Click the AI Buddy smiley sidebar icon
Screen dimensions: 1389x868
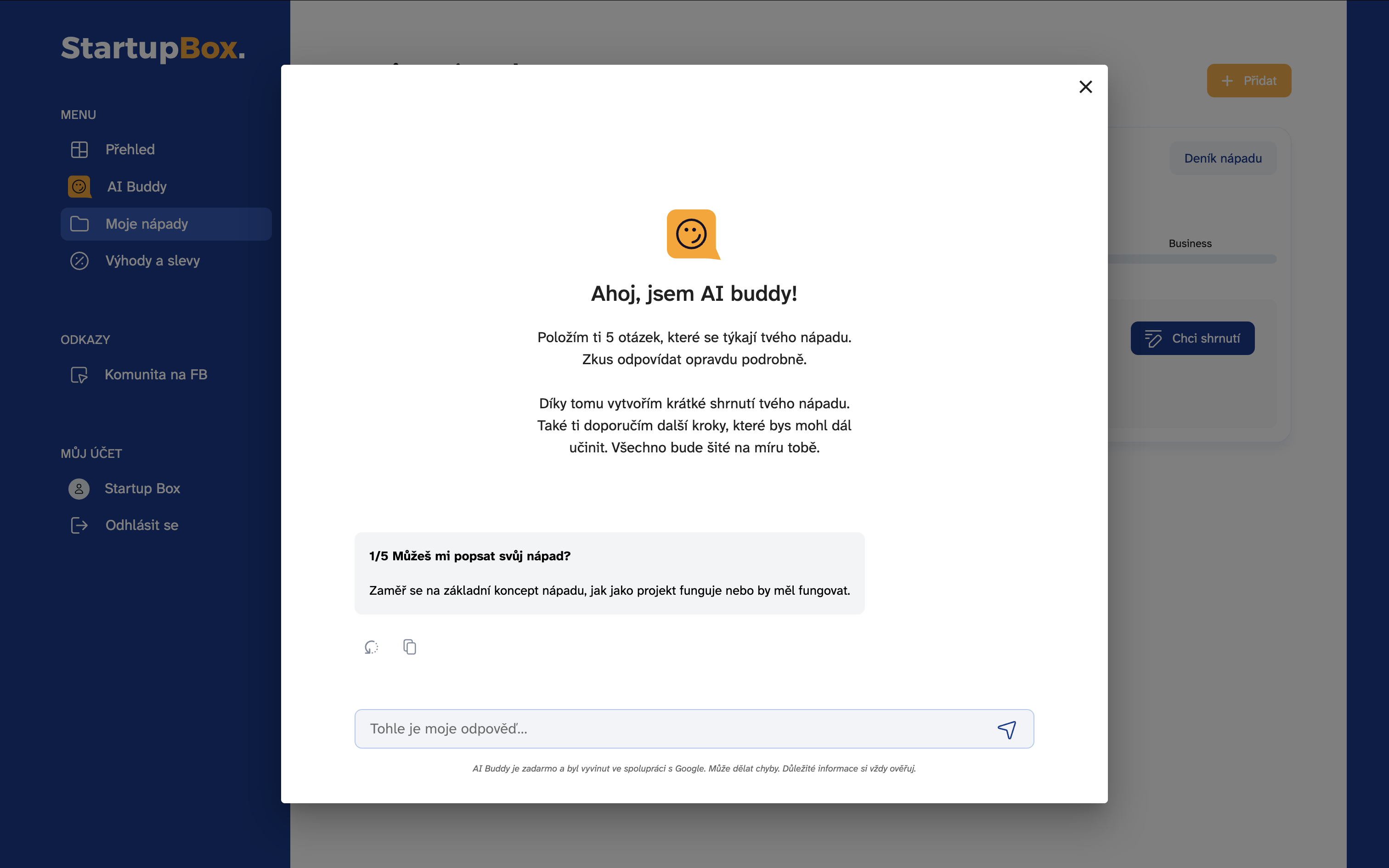point(79,186)
